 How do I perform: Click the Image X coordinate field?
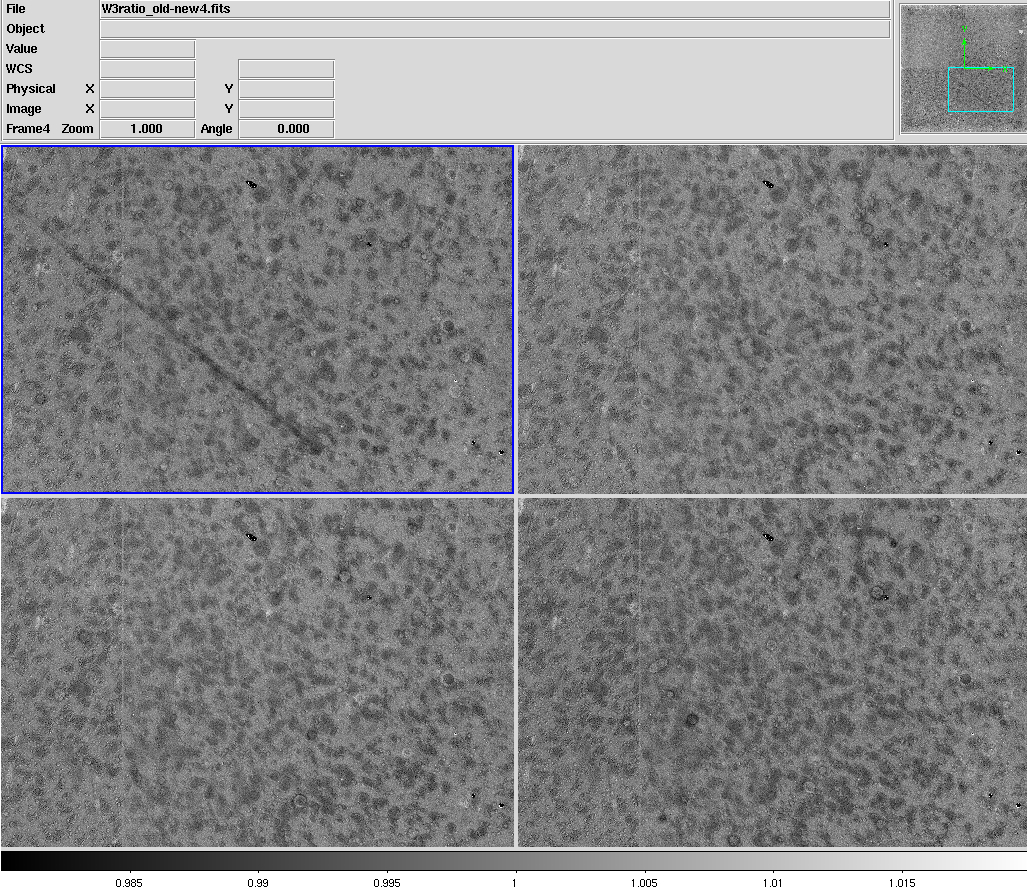tap(147, 109)
